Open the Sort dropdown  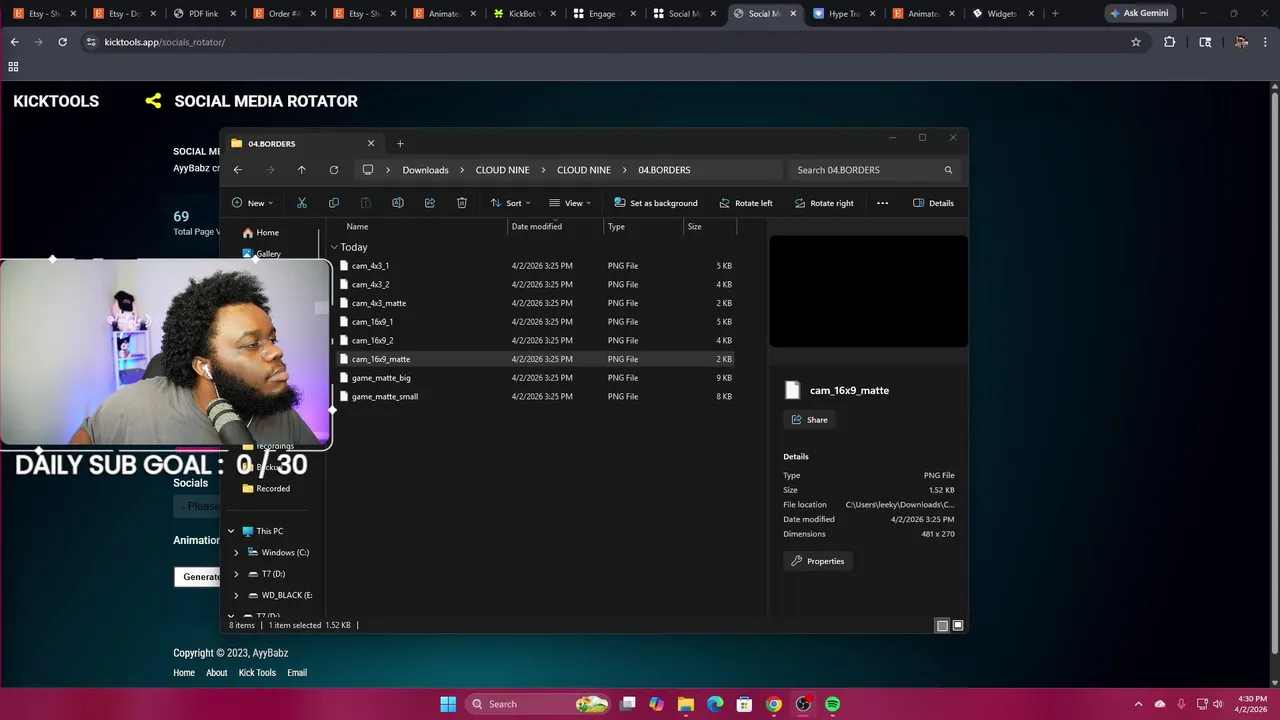pos(510,203)
